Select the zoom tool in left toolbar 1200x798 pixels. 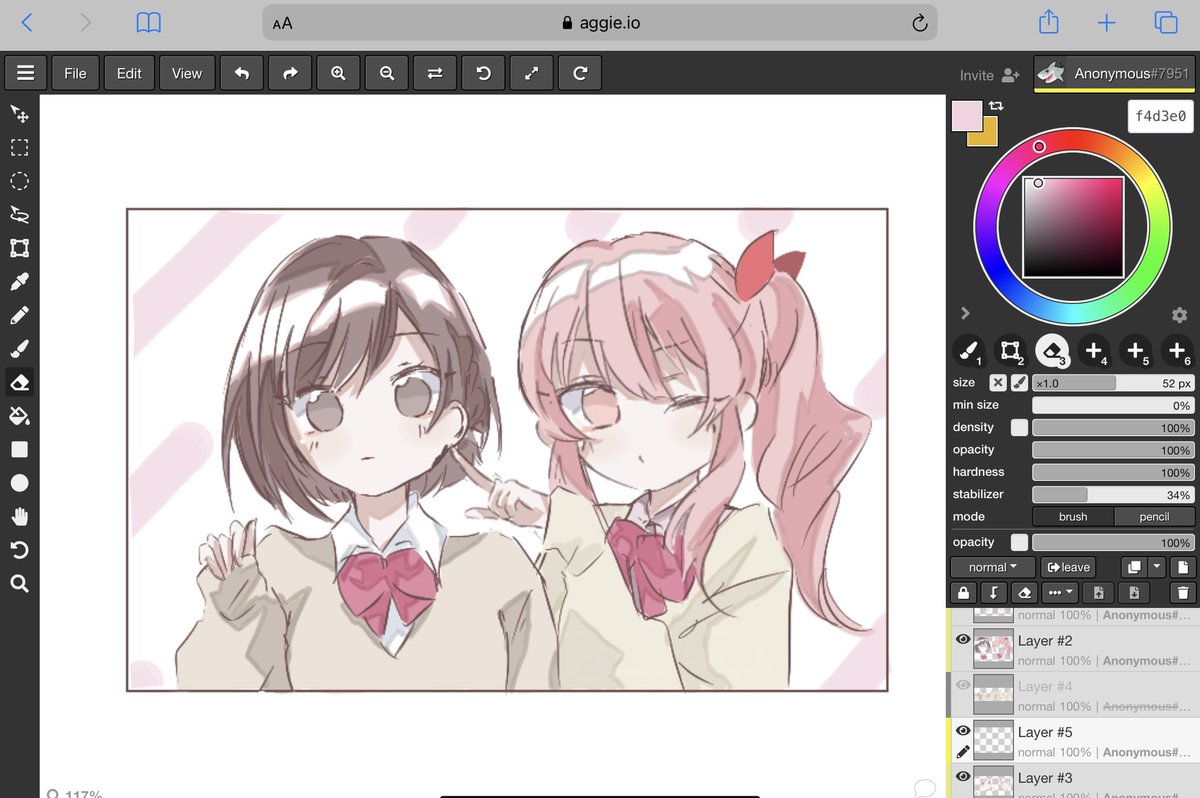[19, 583]
